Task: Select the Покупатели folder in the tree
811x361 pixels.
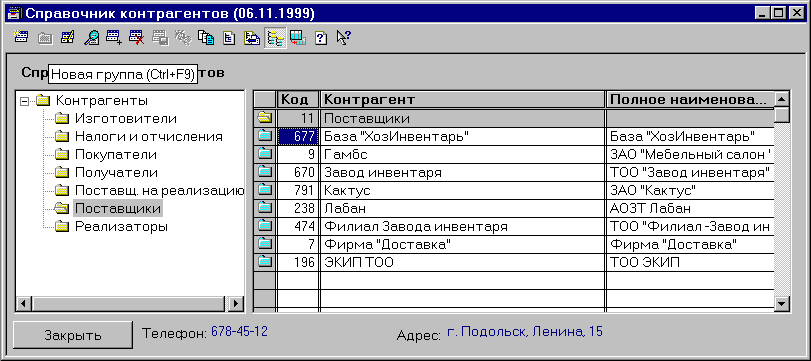Action: coord(116,154)
